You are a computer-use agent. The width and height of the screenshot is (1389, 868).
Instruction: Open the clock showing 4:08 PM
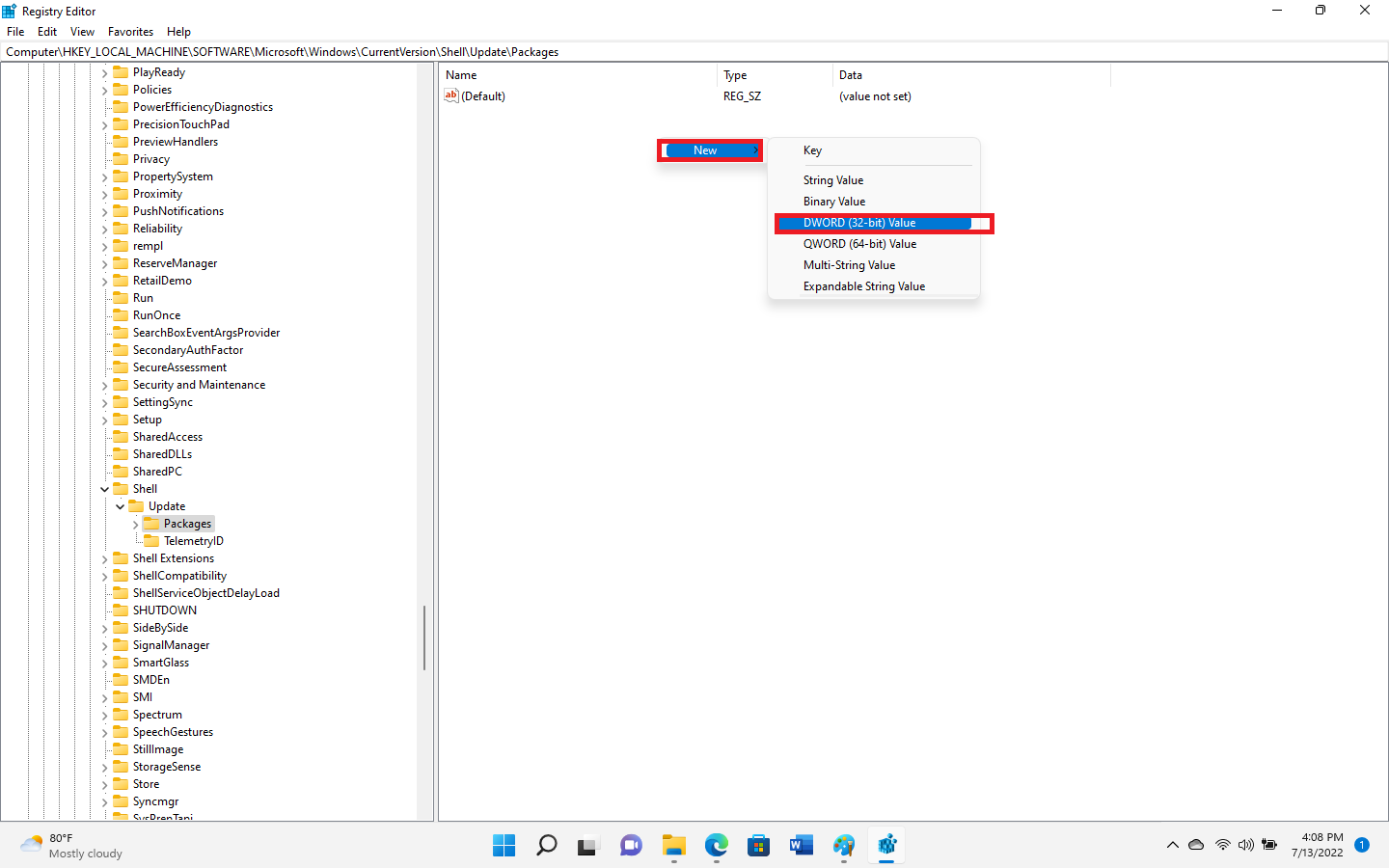(1318, 845)
